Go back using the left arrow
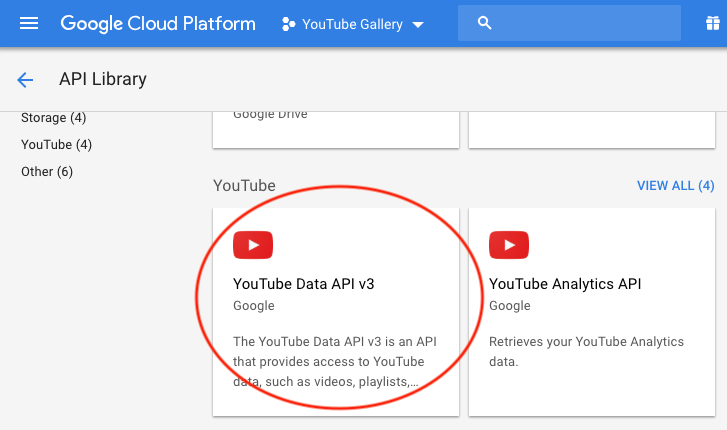The image size is (727, 430). pyautogui.click(x=25, y=80)
